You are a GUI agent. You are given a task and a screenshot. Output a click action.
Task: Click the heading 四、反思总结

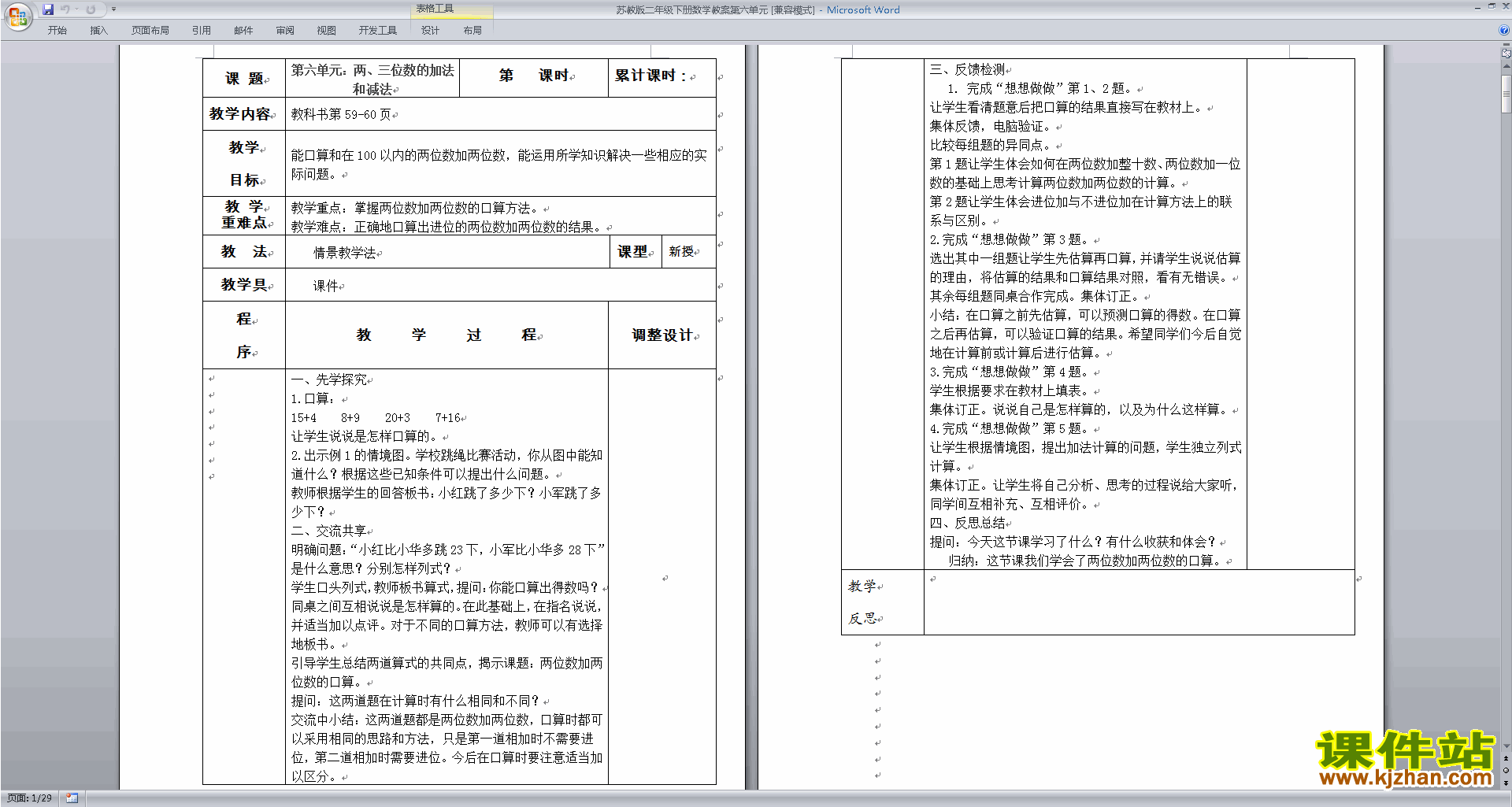pos(968,523)
